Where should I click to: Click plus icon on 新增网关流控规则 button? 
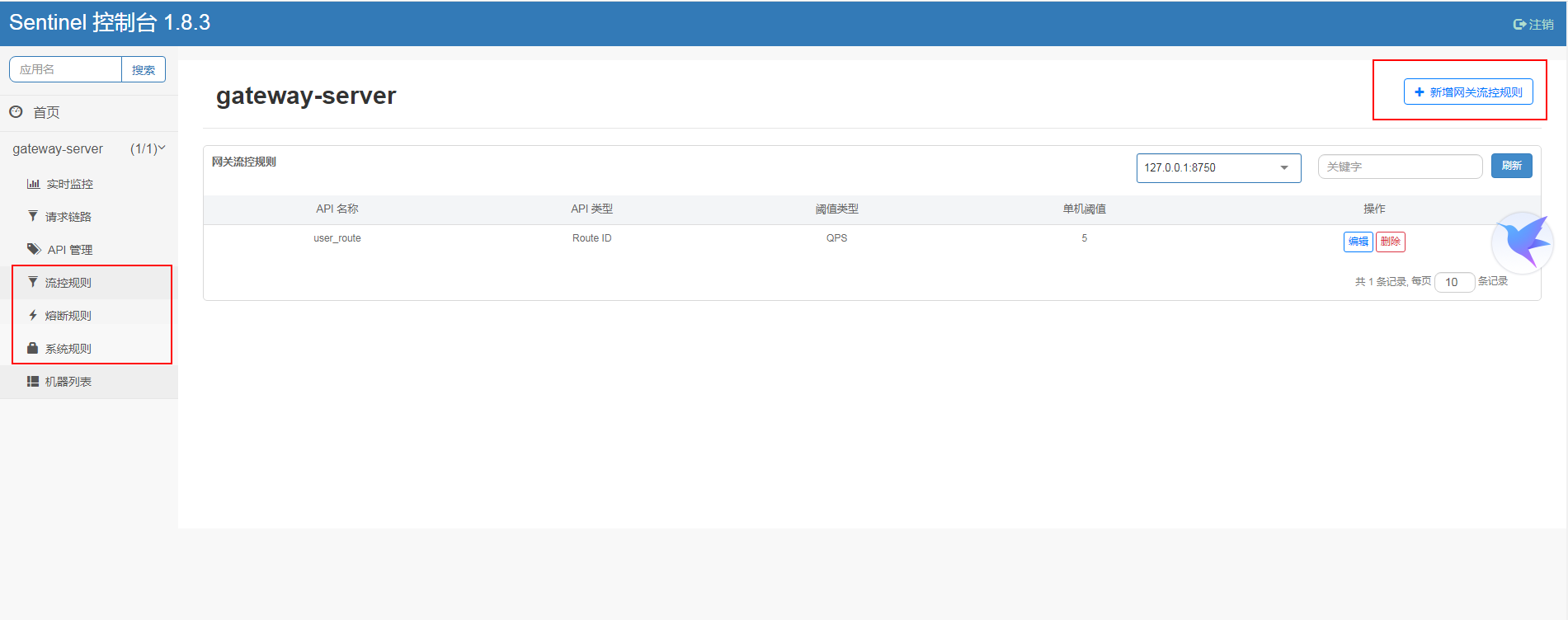1420,92
